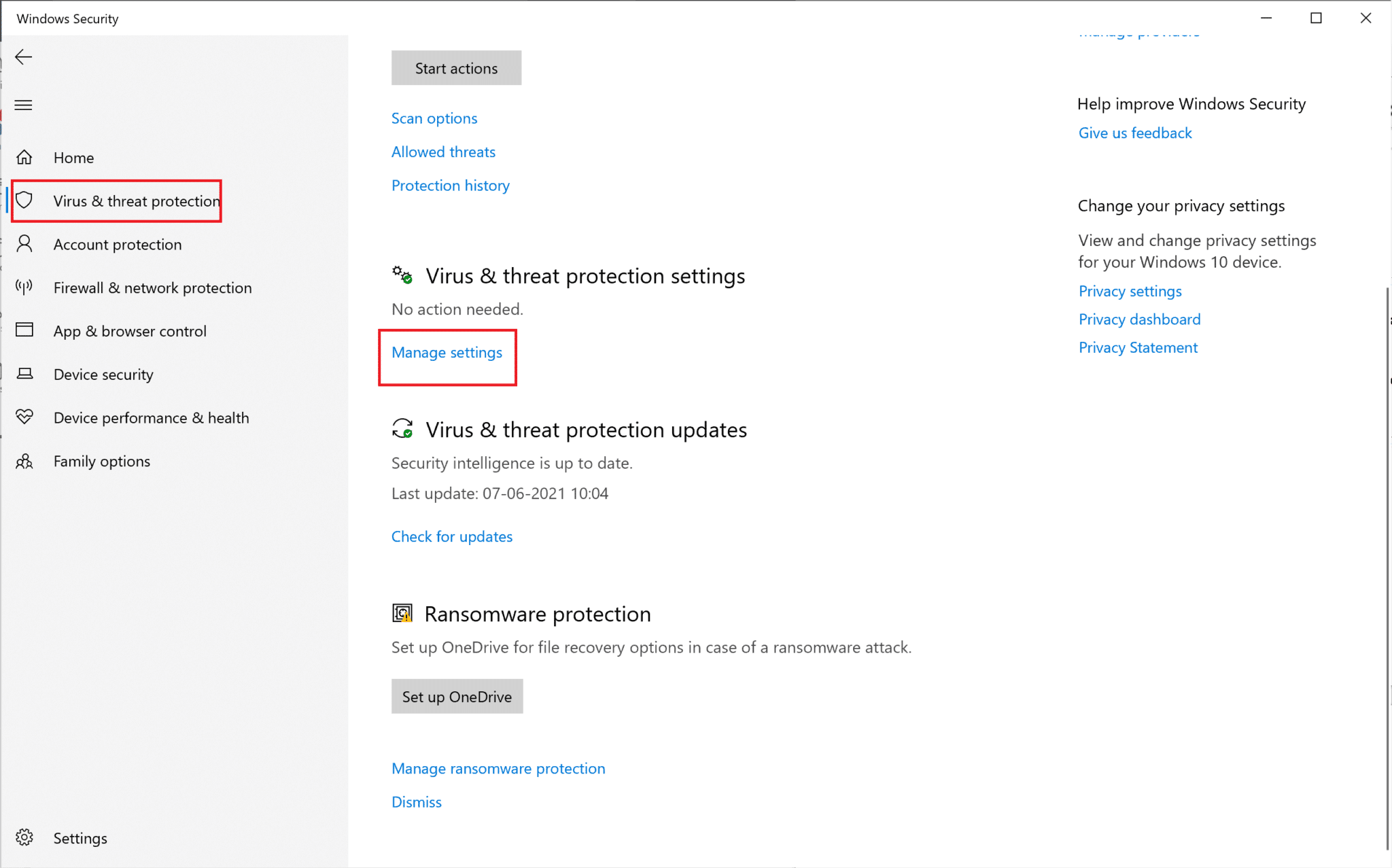
Task: Click the App & browser control icon
Action: coord(26,330)
